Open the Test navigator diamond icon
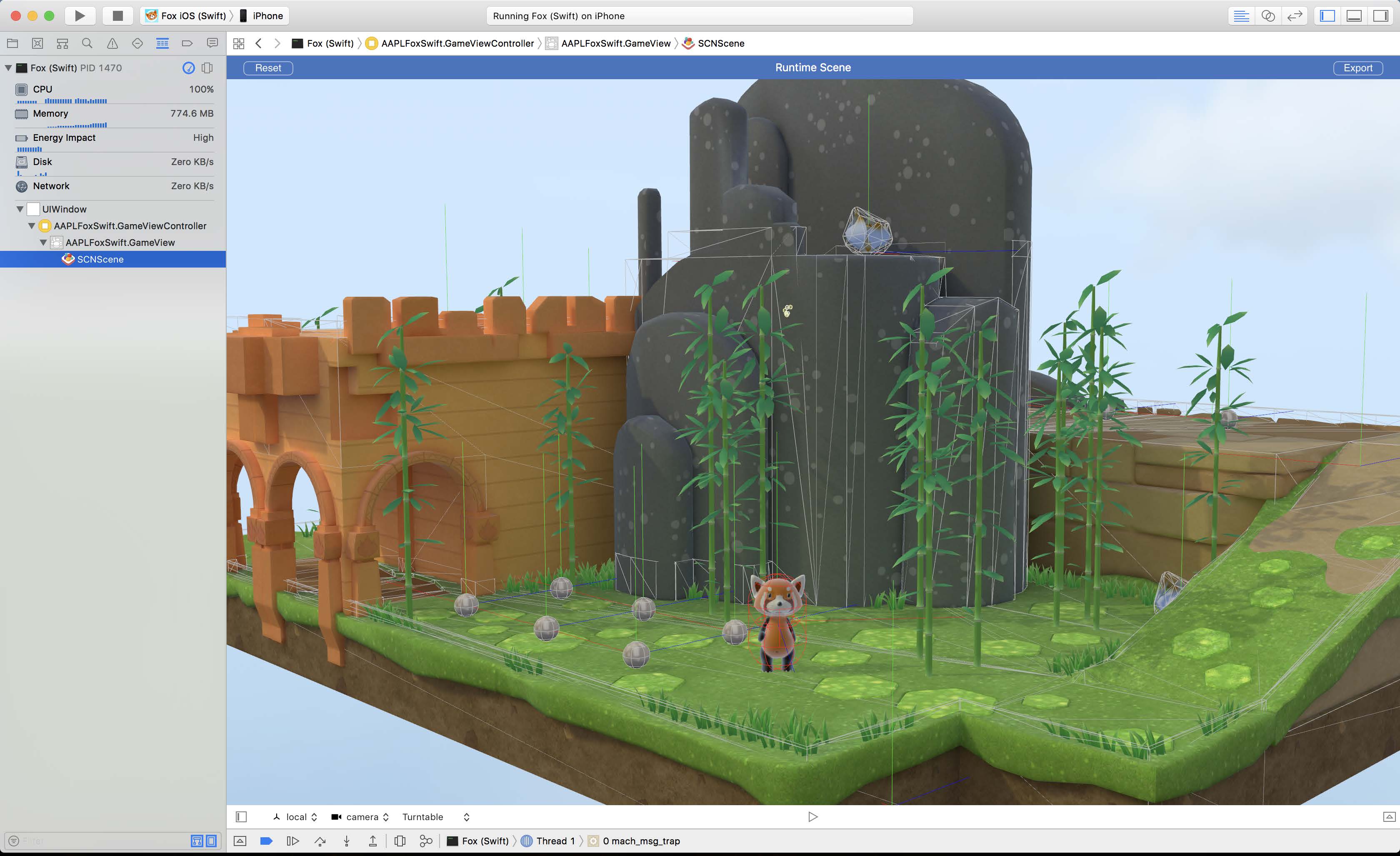The image size is (1400, 856). coord(137,43)
